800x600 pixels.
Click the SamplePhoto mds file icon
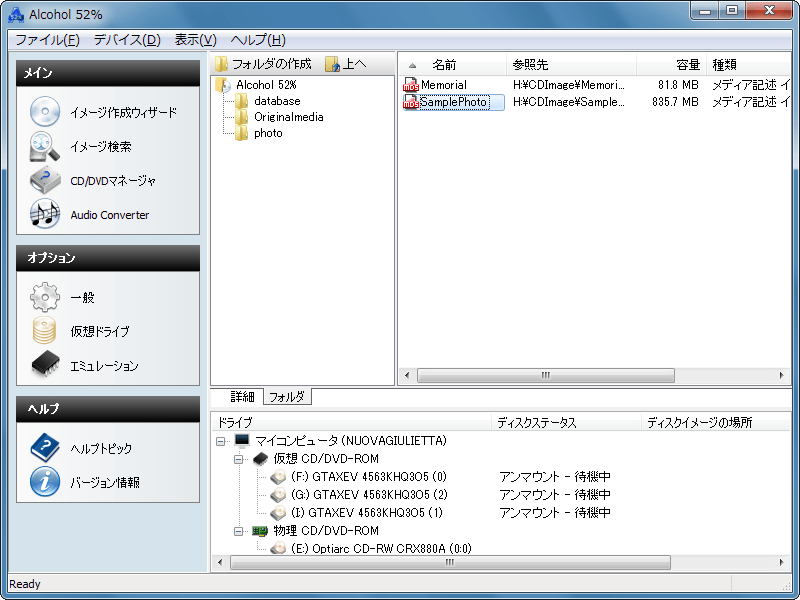pos(411,102)
